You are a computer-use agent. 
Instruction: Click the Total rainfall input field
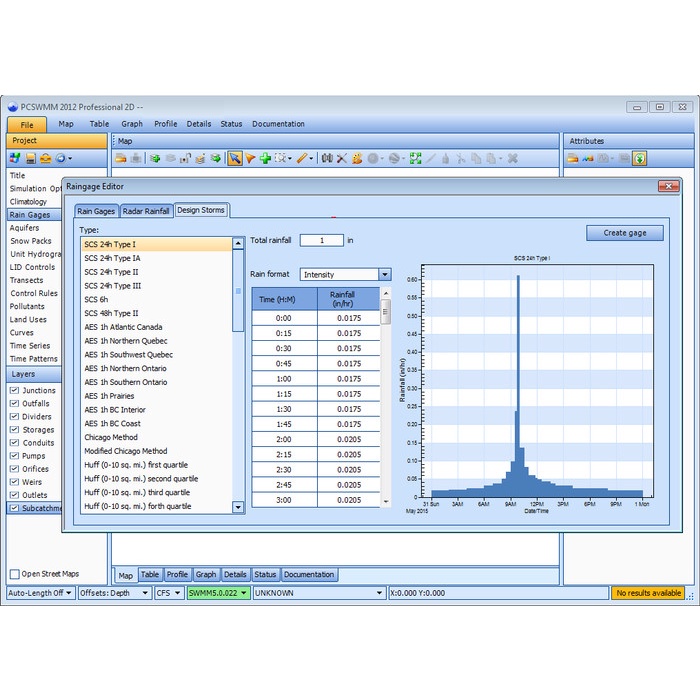(322, 240)
